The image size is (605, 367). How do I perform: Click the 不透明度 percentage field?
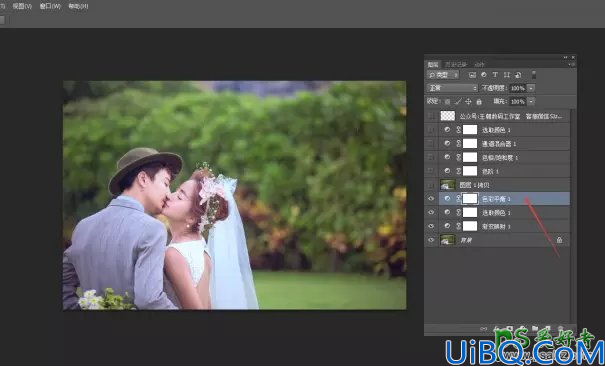(x=517, y=88)
